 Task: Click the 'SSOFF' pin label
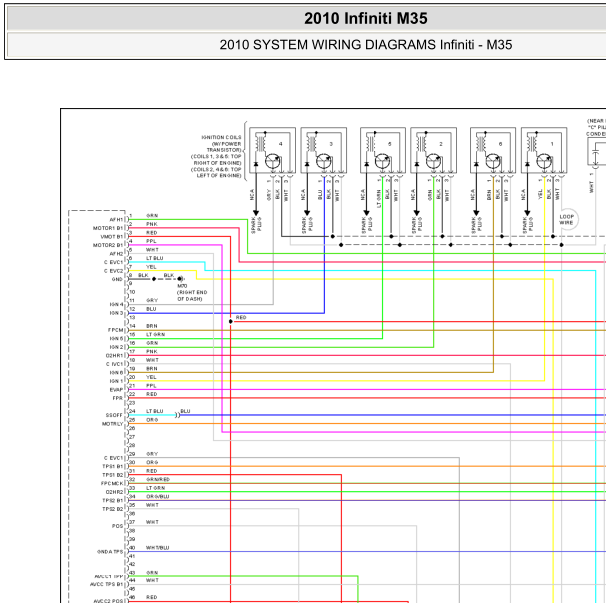(114, 415)
